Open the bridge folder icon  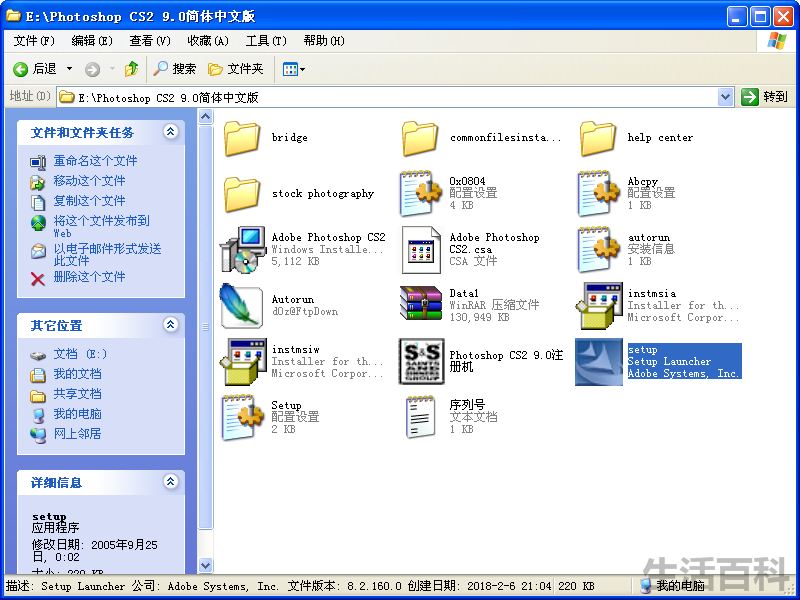click(242, 138)
